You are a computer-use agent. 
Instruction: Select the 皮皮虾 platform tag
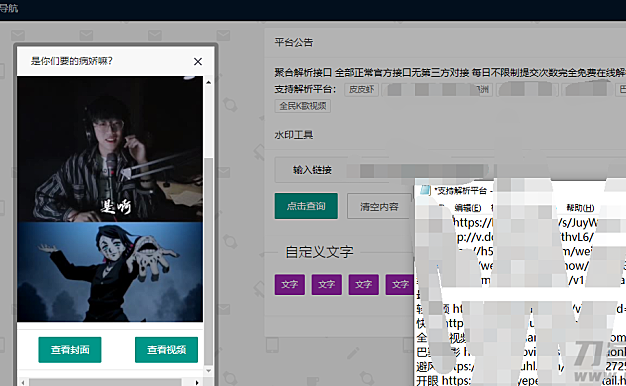point(361,89)
